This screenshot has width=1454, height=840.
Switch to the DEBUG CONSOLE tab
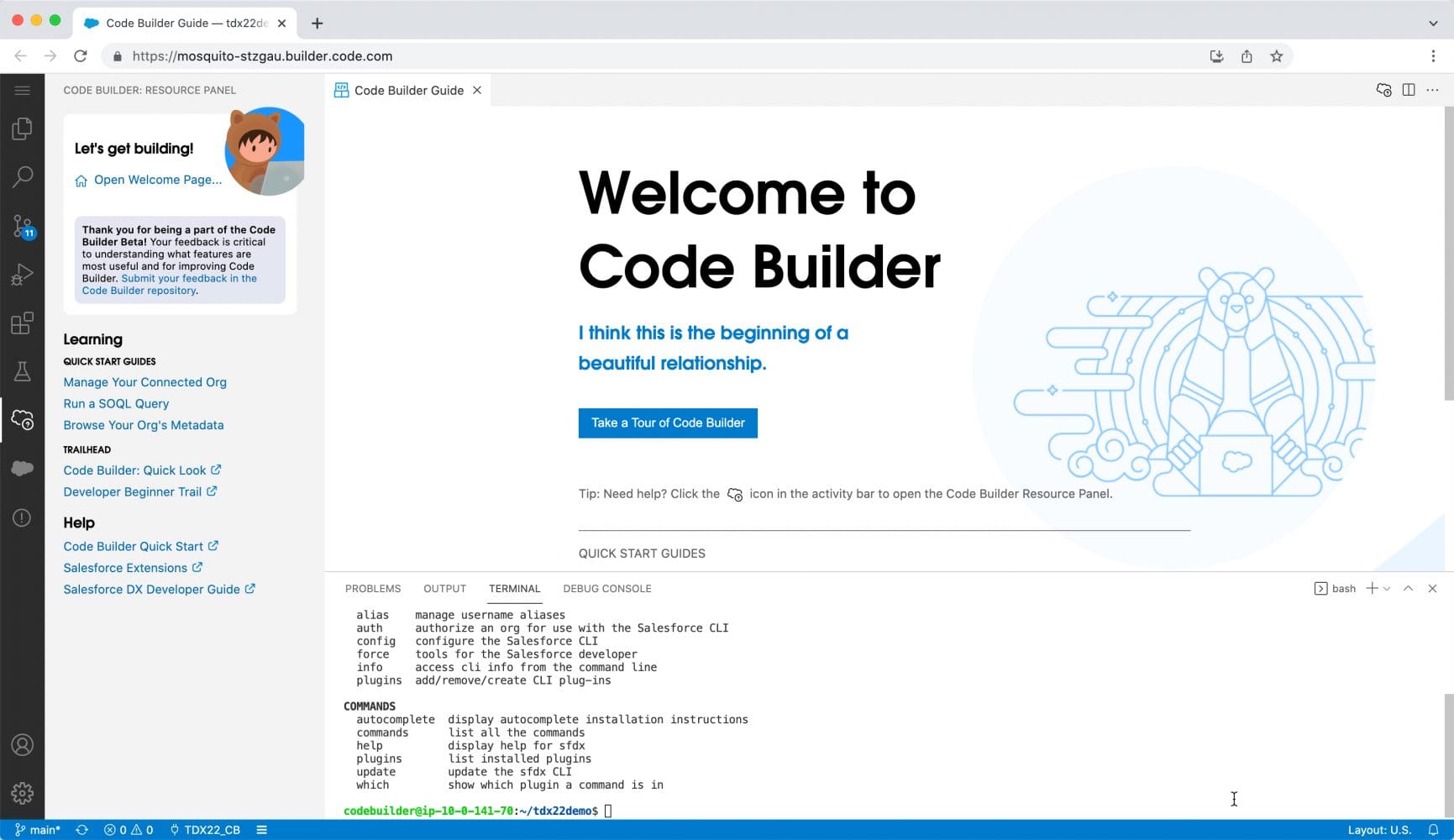[x=606, y=589]
